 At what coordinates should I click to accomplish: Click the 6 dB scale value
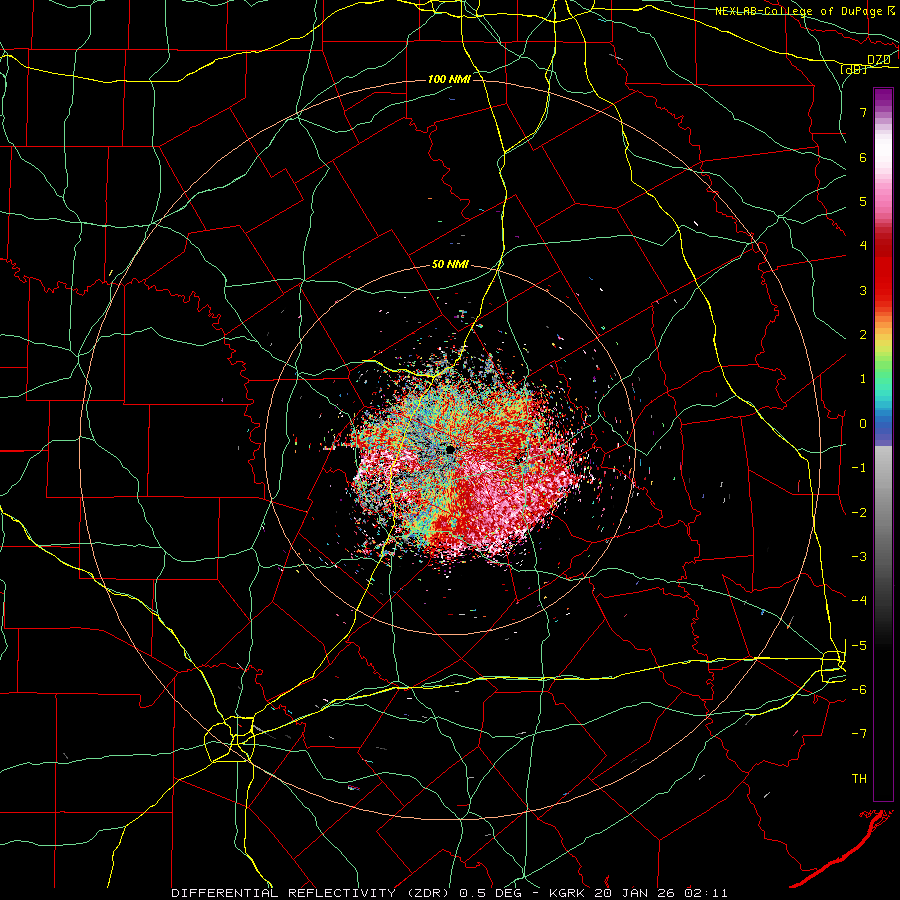tap(863, 157)
